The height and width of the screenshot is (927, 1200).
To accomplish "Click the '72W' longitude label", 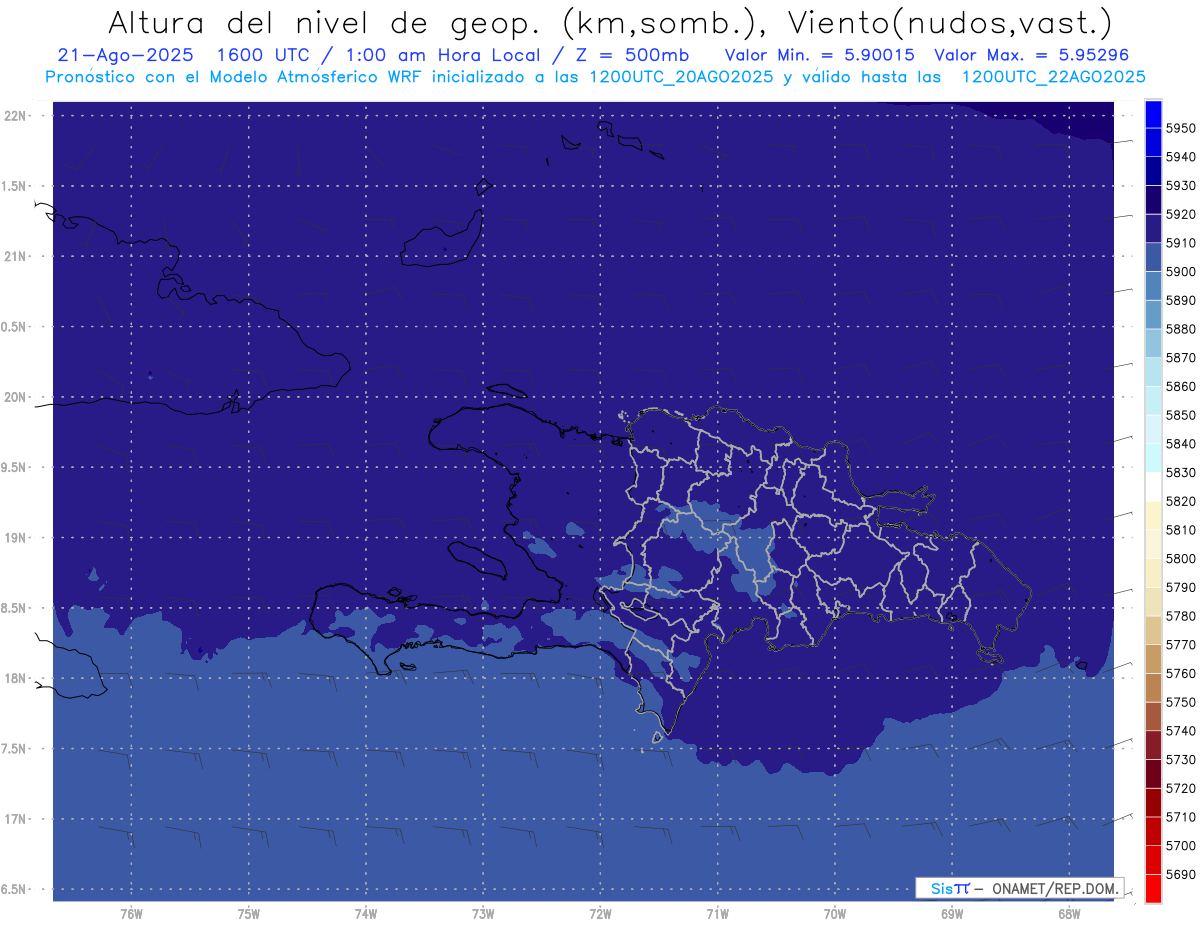I will point(601,913).
